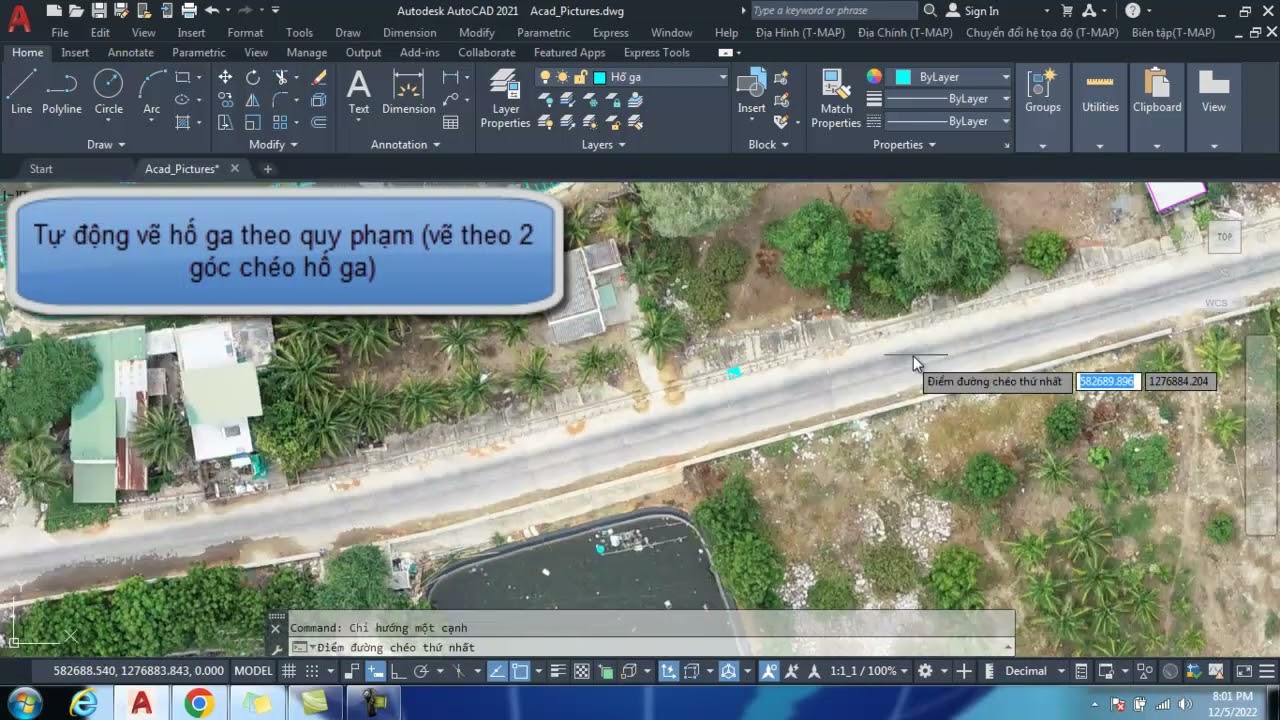1280x720 pixels.
Task: Click the cyan ByLayer object color swatch
Action: (903, 77)
